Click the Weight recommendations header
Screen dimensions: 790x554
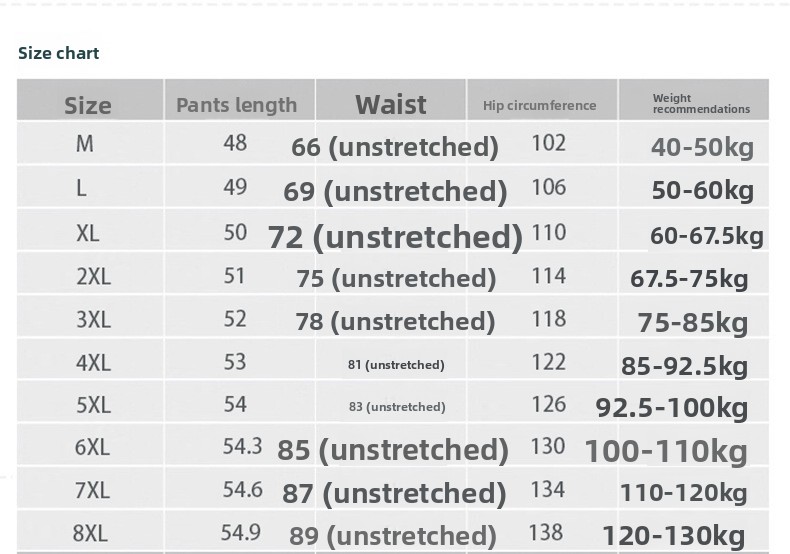701,104
